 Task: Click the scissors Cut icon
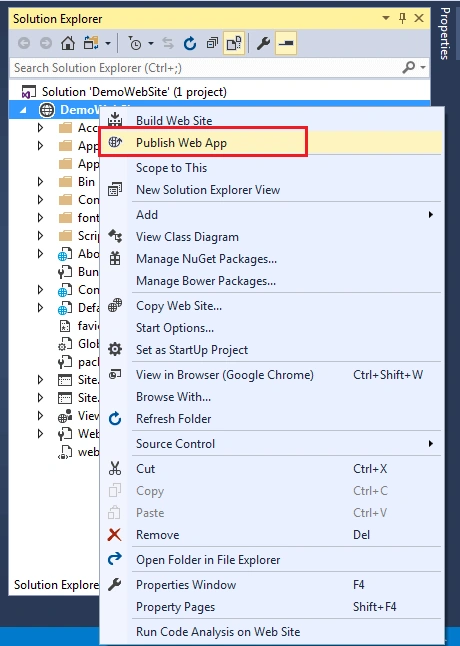click(114, 468)
